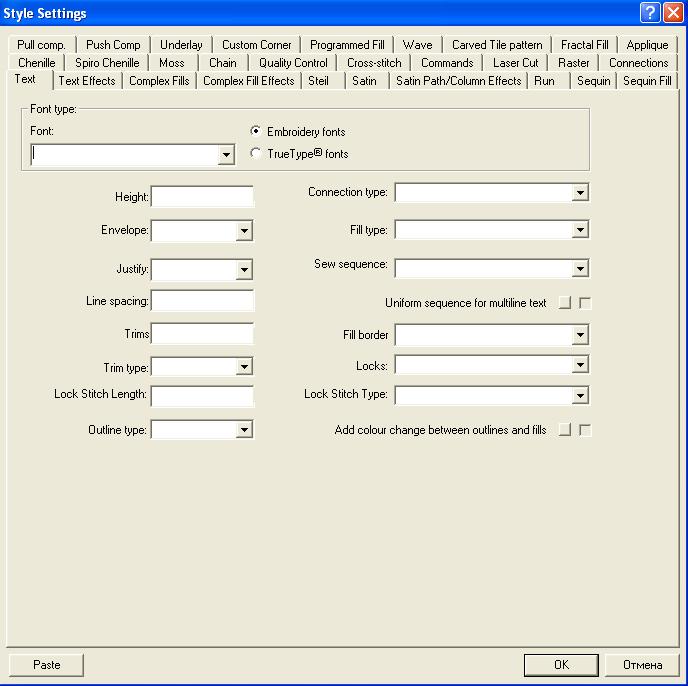The height and width of the screenshot is (686, 688).
Task: Click the Paste button
Action: click(x=46, y=665)
